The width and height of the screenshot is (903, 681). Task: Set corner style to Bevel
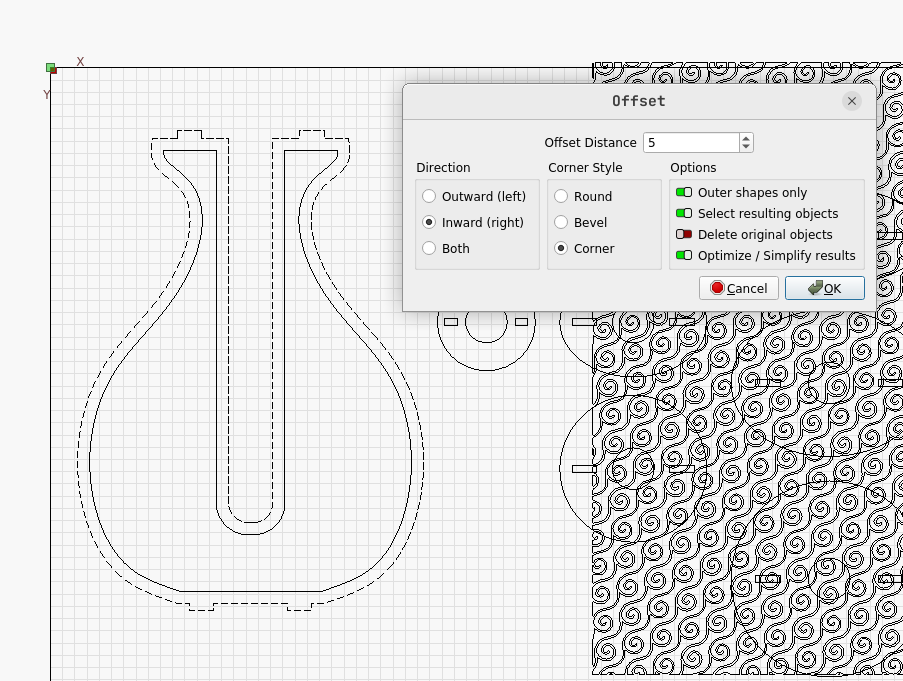pos(561,223)
